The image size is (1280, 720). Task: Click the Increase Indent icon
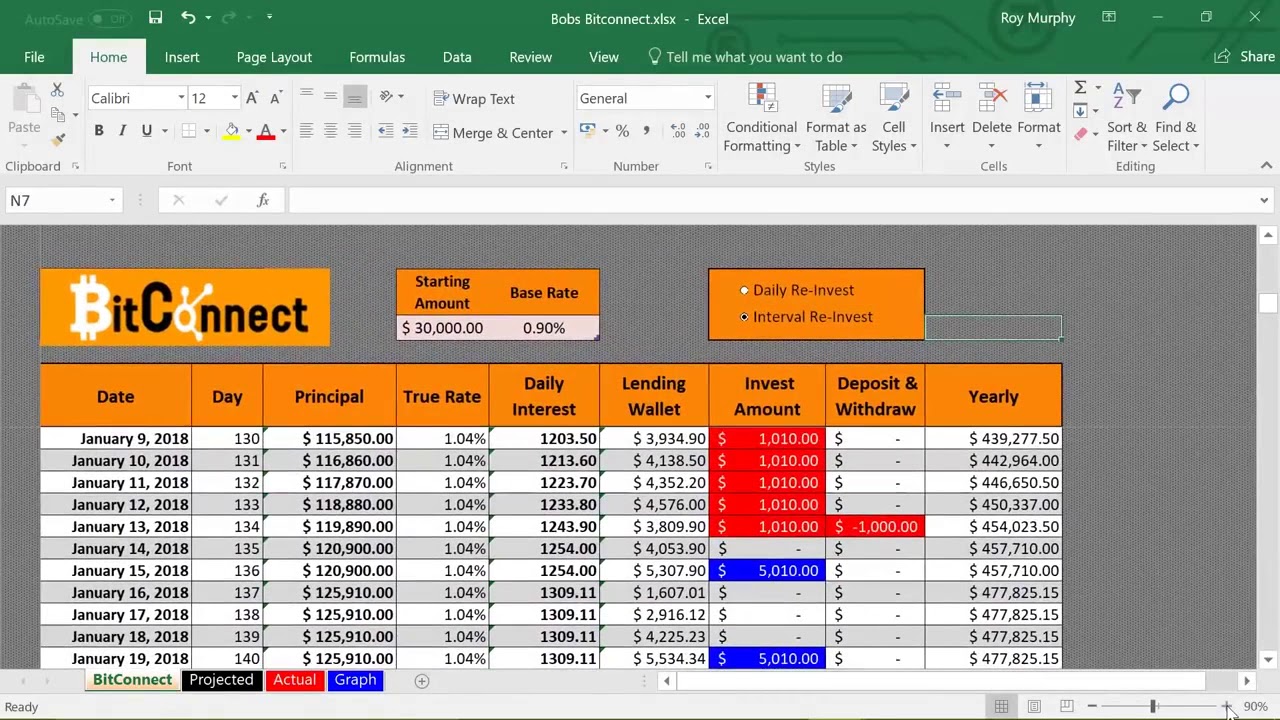(x=410, y=131)
